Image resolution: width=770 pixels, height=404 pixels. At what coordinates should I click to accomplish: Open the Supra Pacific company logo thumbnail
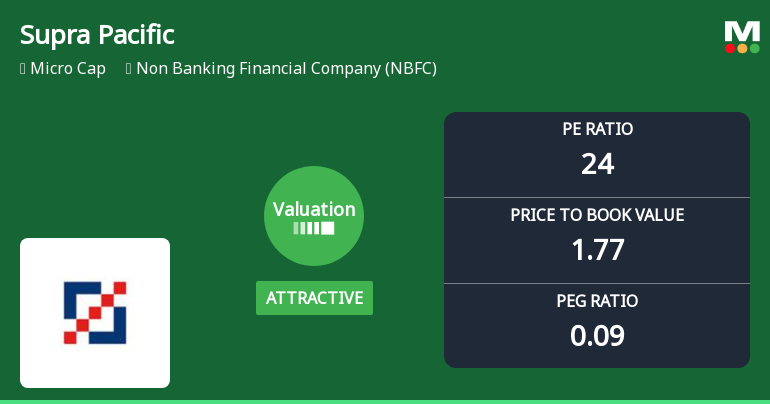click(x=95, y=313)
